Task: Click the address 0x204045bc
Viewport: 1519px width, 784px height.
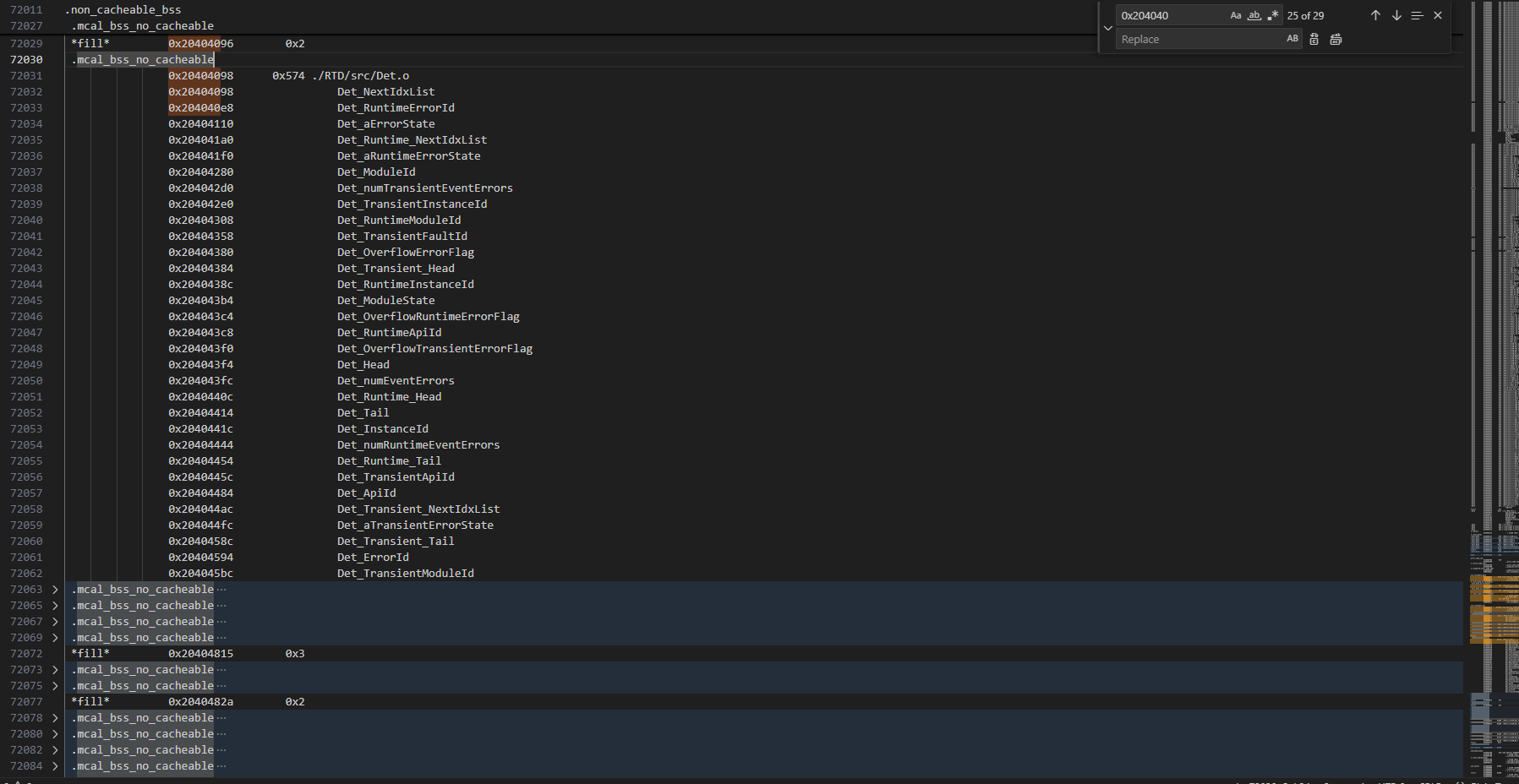Action: [x=201, y=574]
